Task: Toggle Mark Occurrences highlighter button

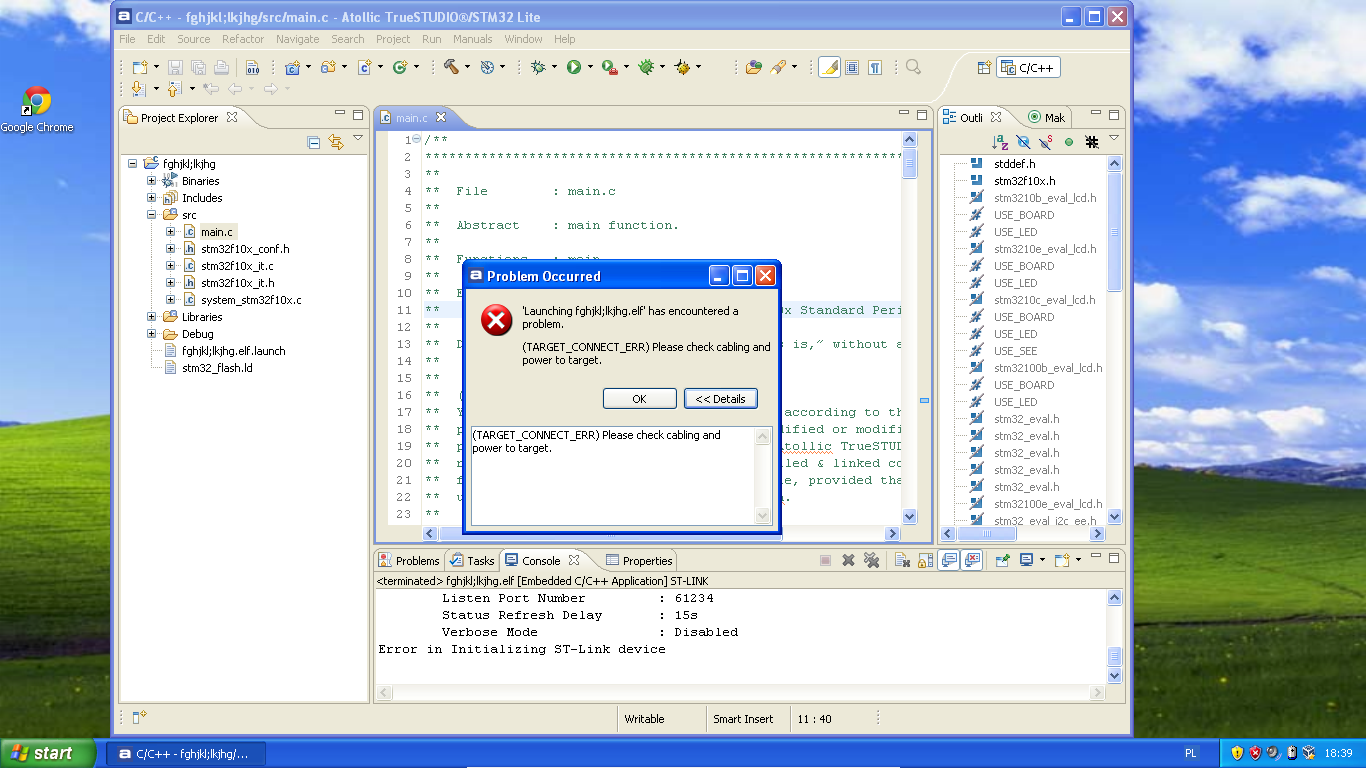Action: click(829, 67)
